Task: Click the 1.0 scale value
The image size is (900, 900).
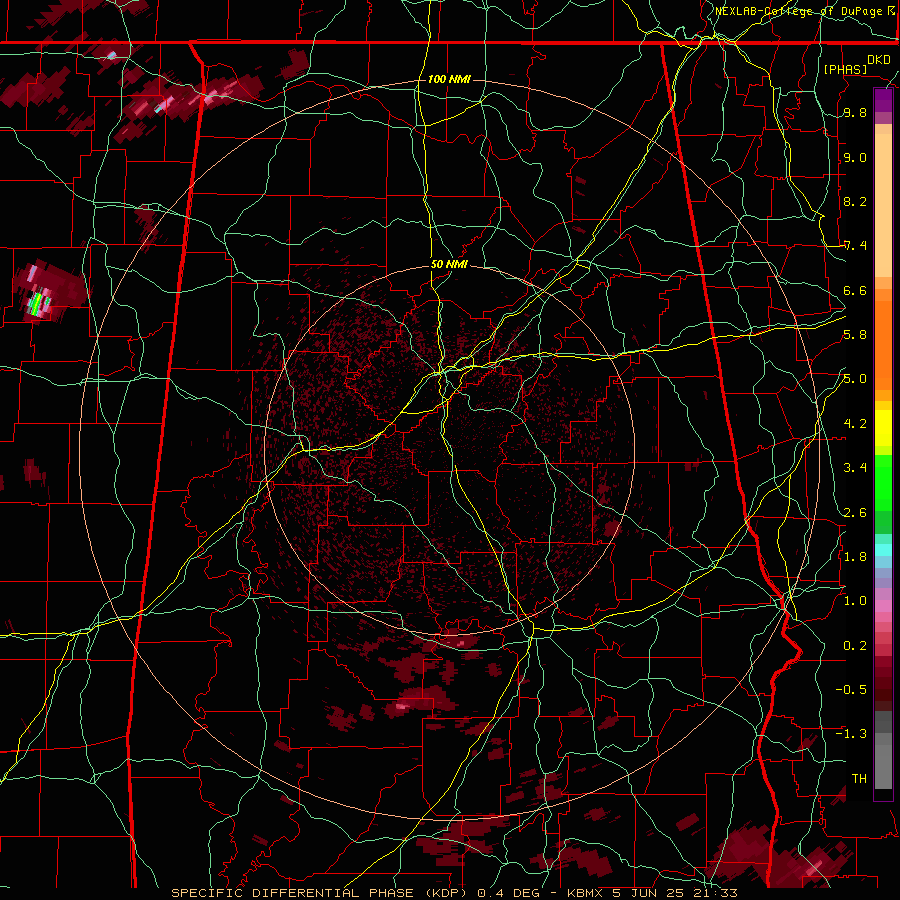Action: (x=855, y=601)
